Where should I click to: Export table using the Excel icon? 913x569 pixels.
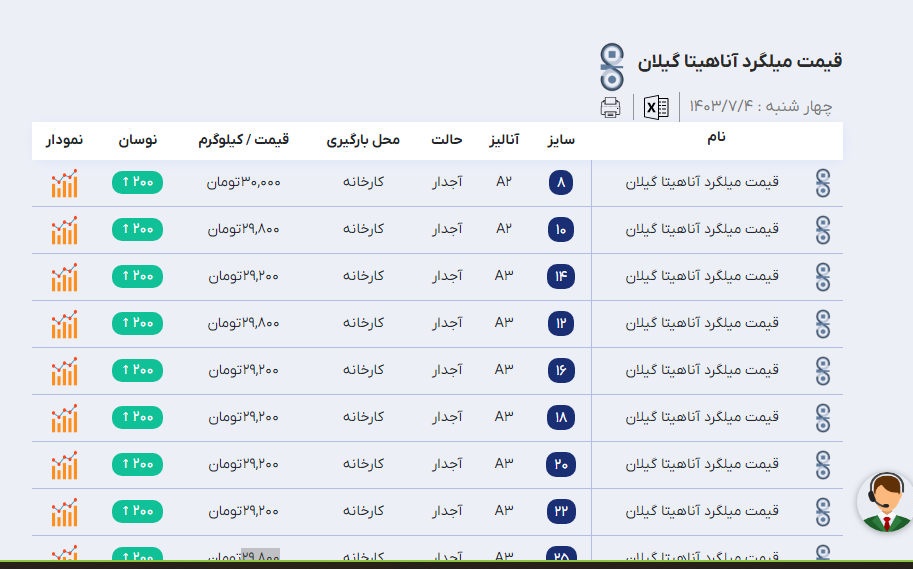[x=657, y=107]
